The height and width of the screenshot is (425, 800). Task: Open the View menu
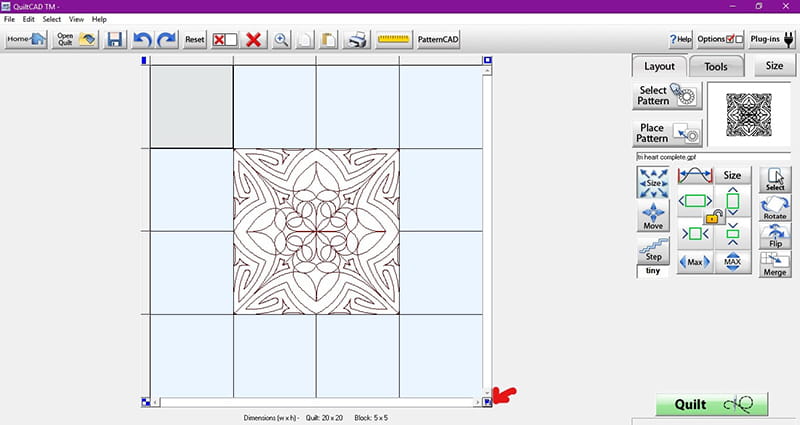(76, 19)
